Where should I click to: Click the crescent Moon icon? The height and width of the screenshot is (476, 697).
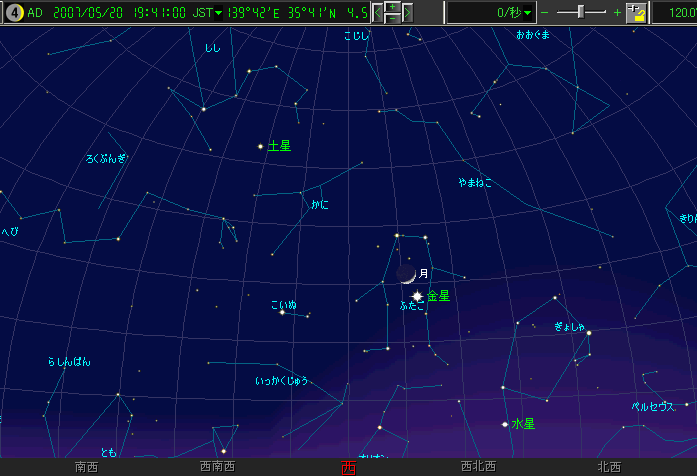pos(405,274)
